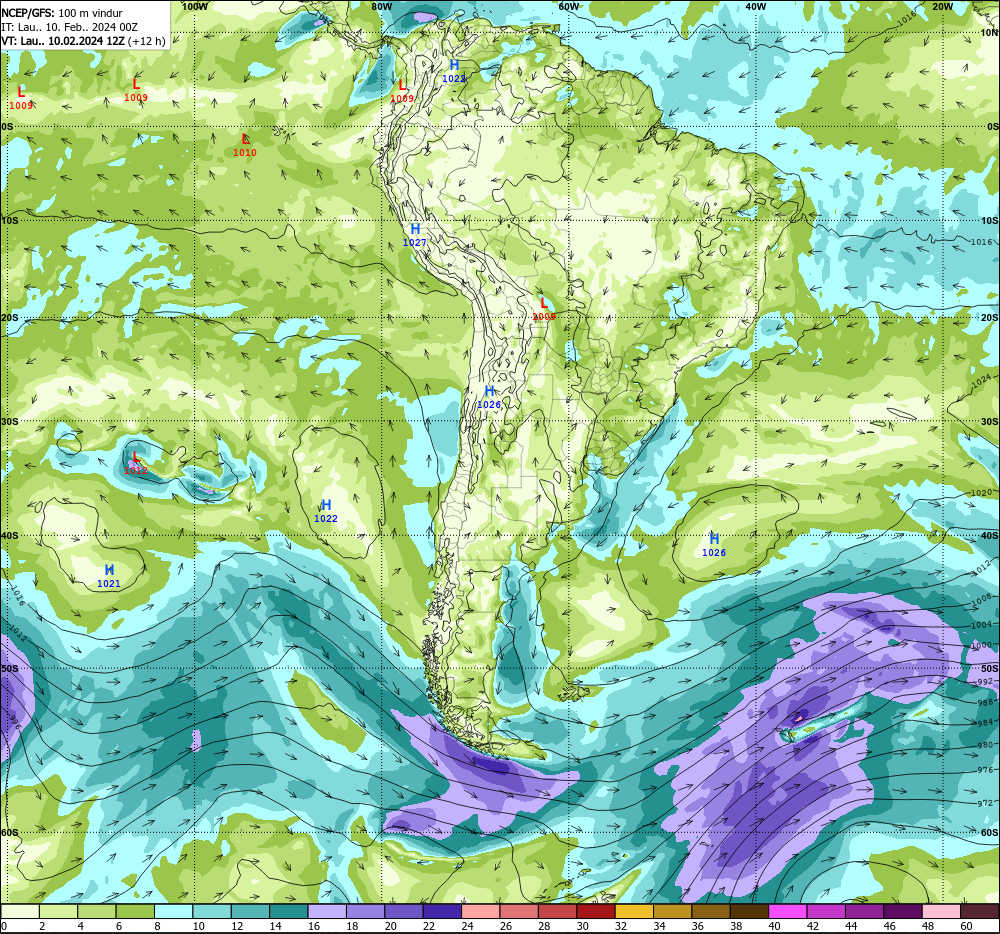The image size is (1000, 934).
Task: Click the 1000 isobar label
Action: [982, 645]
